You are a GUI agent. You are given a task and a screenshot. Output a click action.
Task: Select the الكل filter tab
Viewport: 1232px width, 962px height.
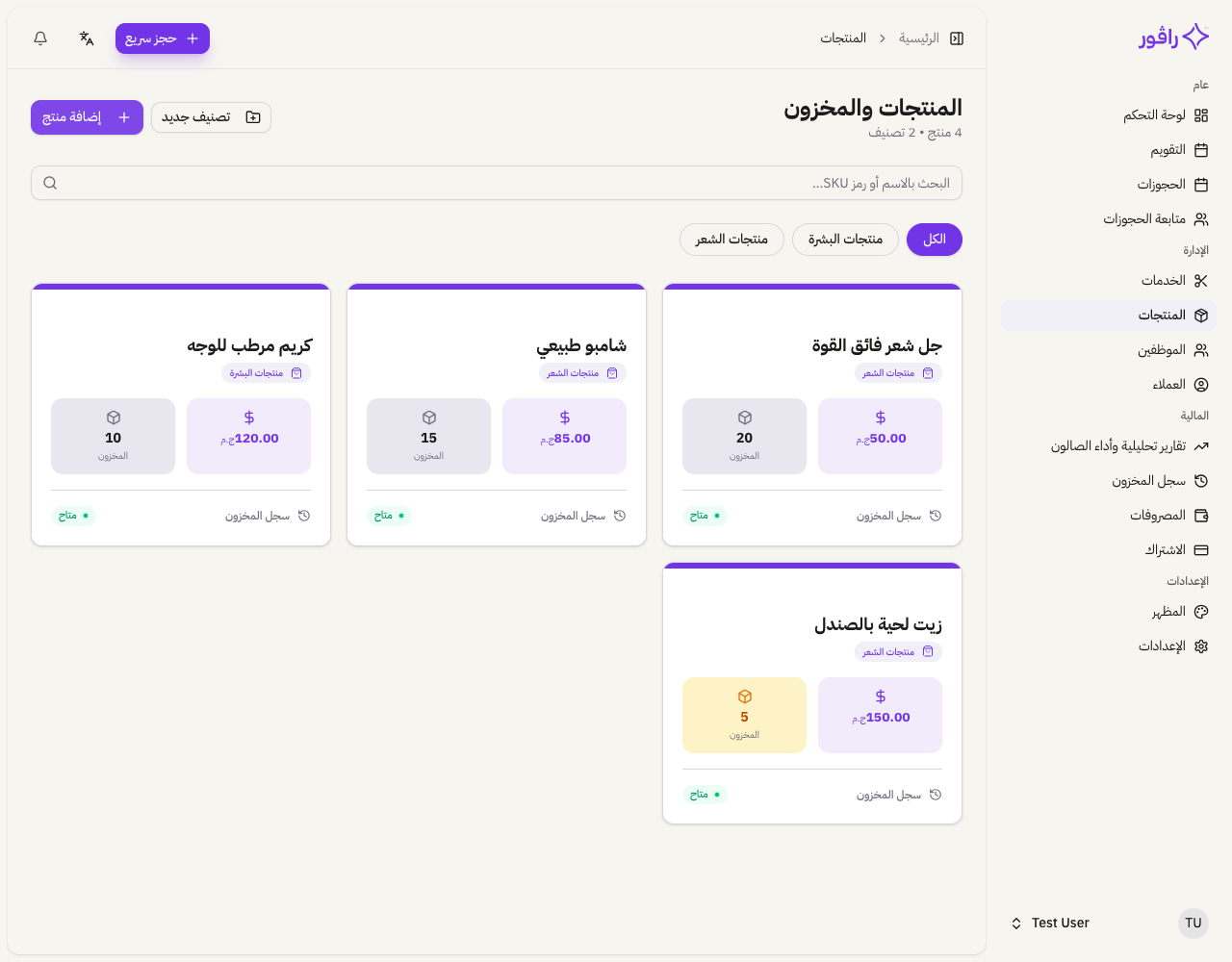[x=934, y=239]
